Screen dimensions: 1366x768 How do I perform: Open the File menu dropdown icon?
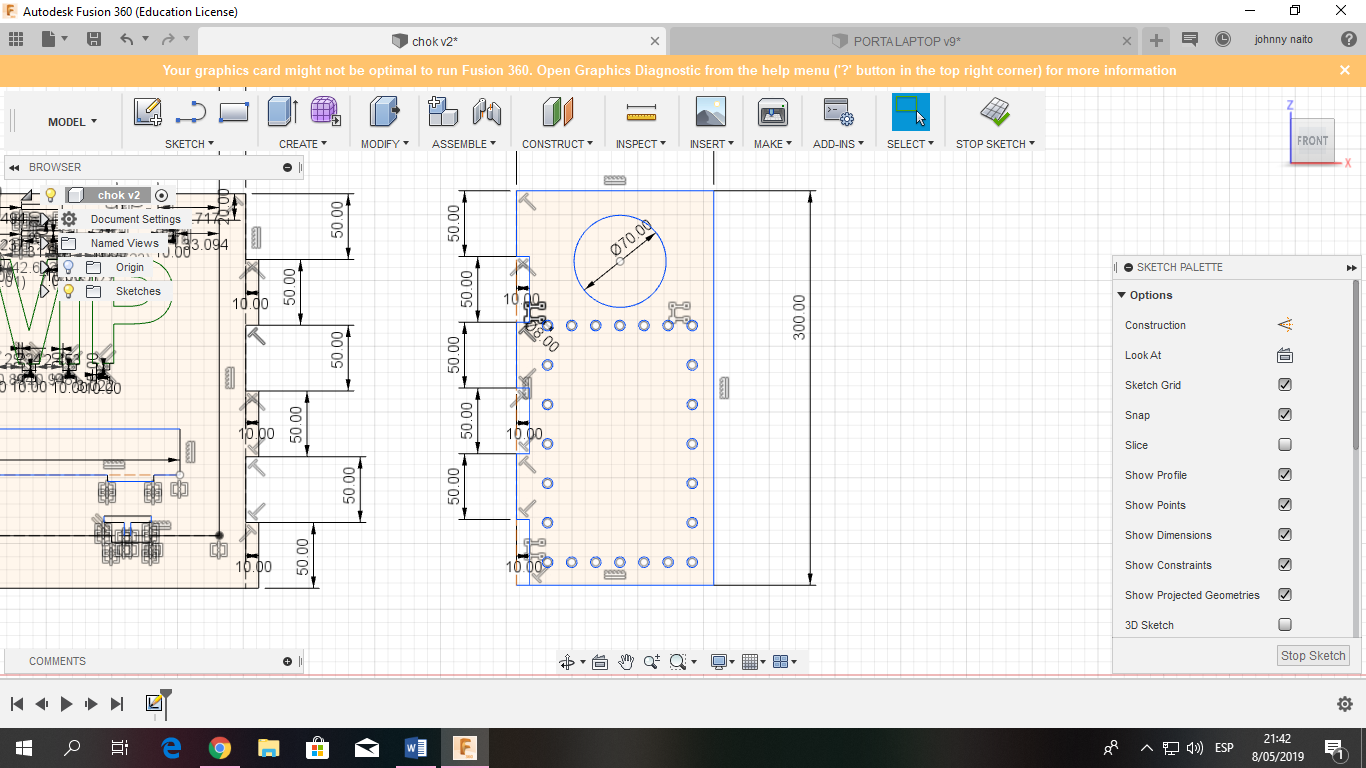[53, 40]
